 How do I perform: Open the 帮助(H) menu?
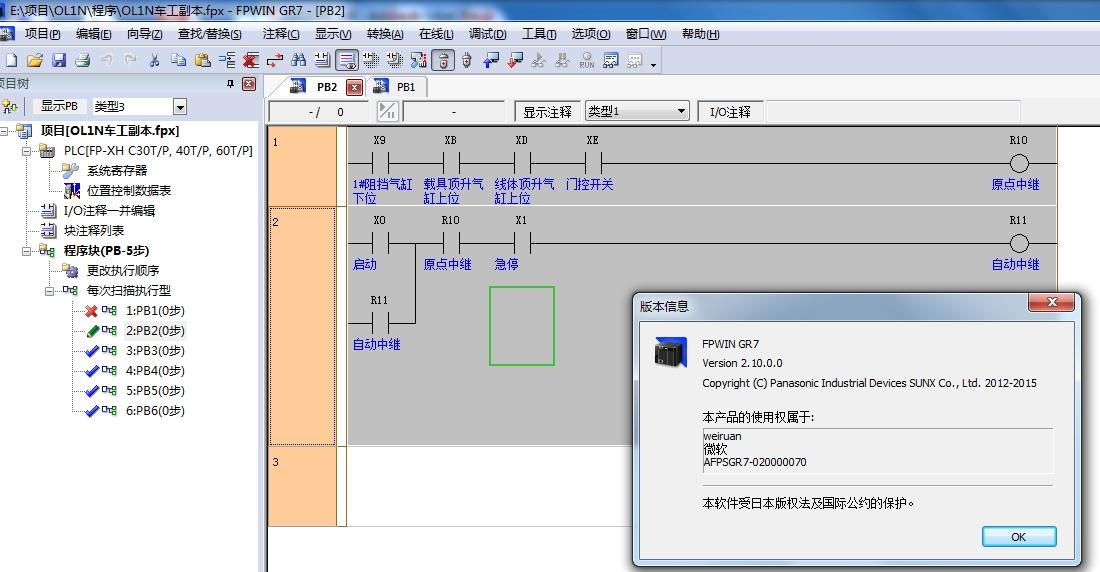coord(700,34)
